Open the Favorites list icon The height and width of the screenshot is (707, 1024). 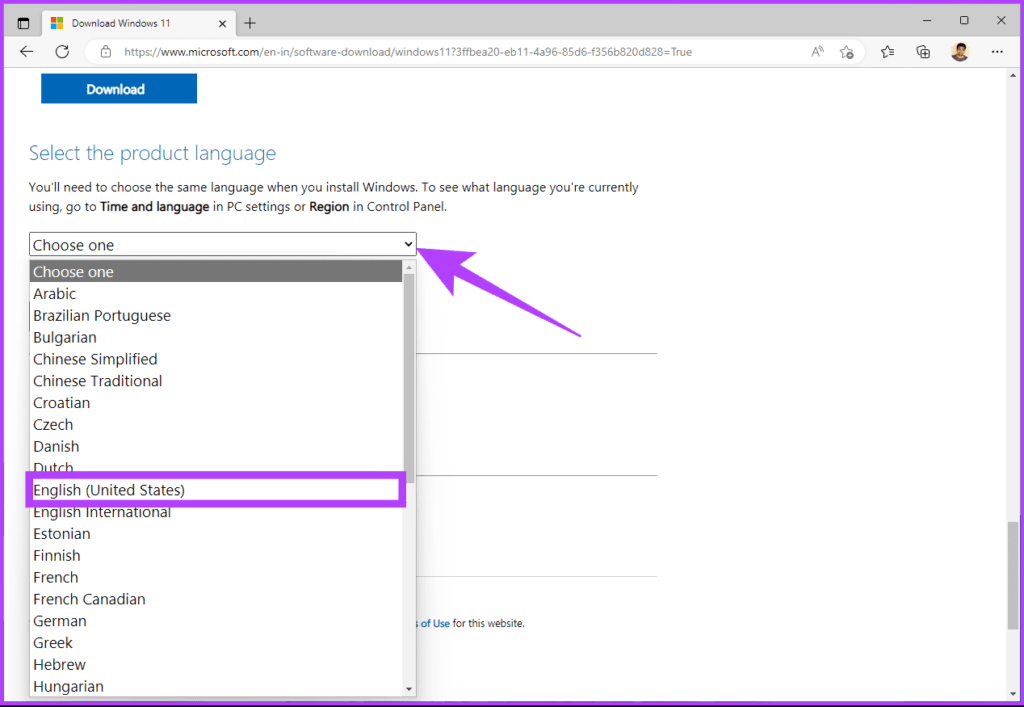(887, 52)
